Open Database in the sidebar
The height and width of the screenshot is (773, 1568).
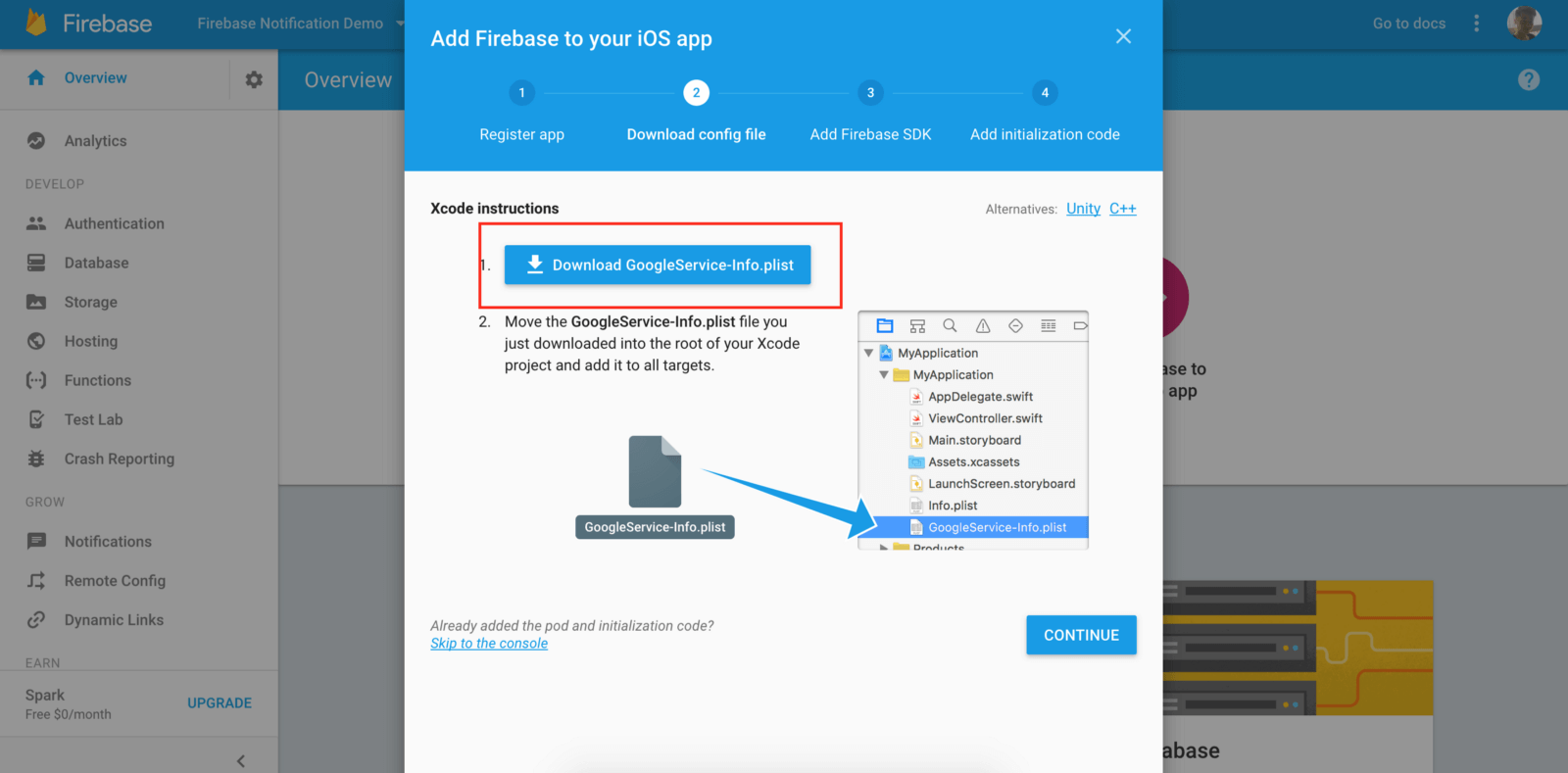click(x=96, y=263)
